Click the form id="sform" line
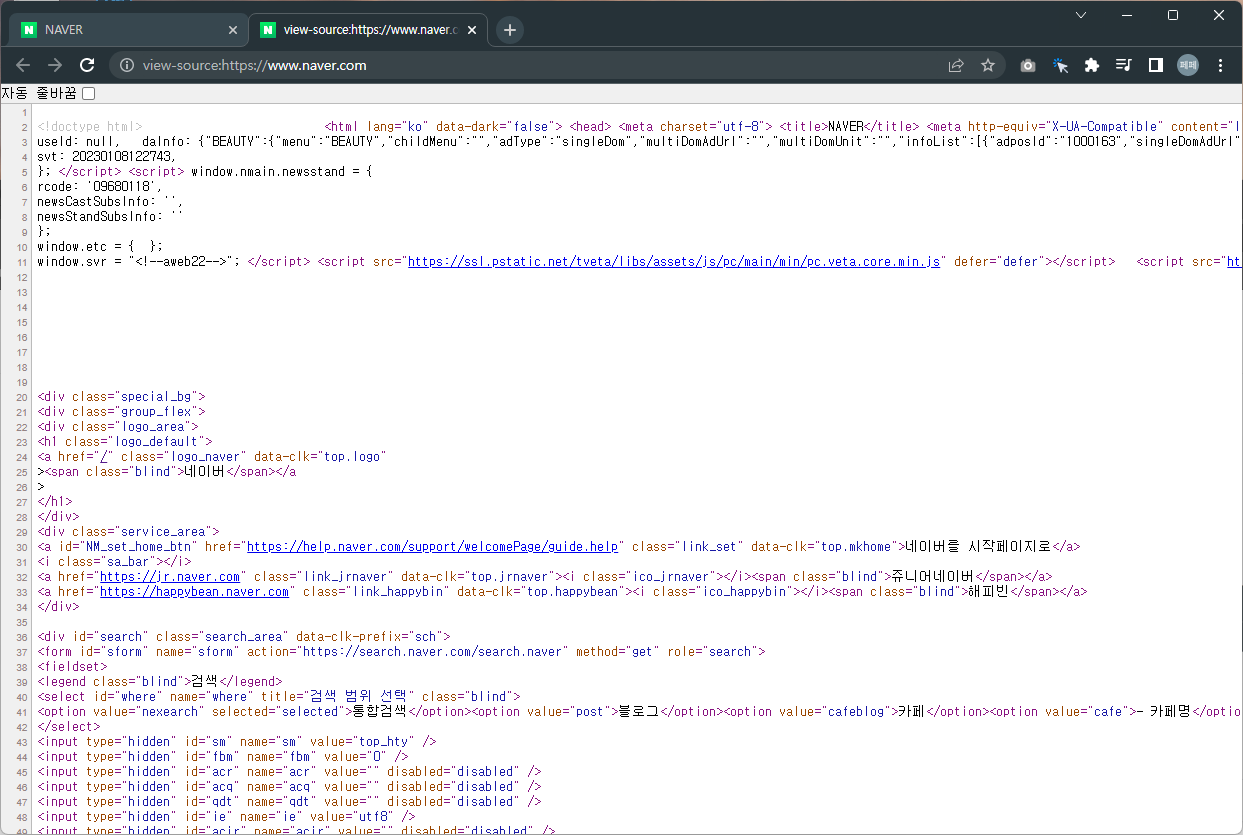The height and width of the screenshot is (835, 1243). 401,652
